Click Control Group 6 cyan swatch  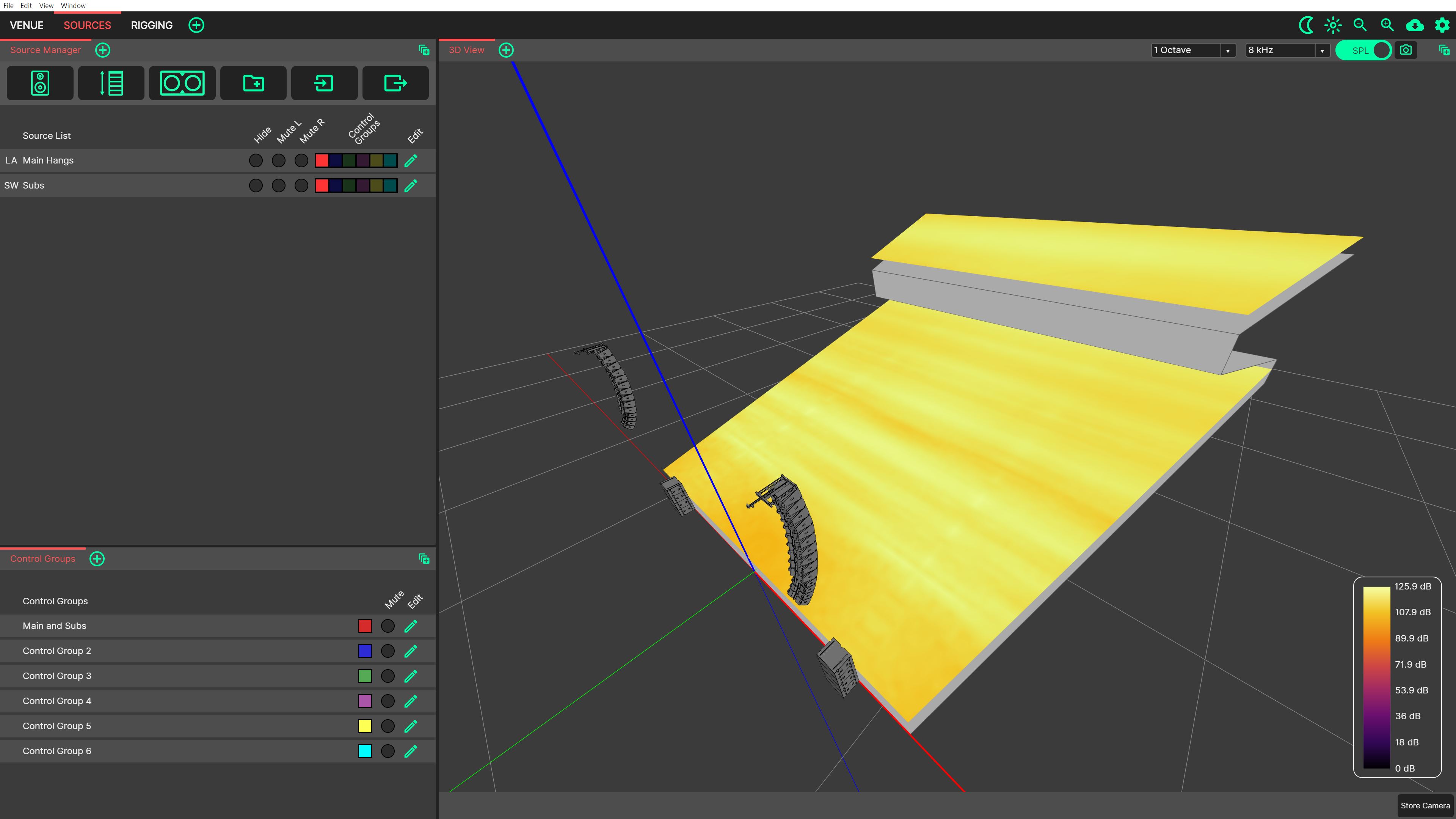(365, 751)
